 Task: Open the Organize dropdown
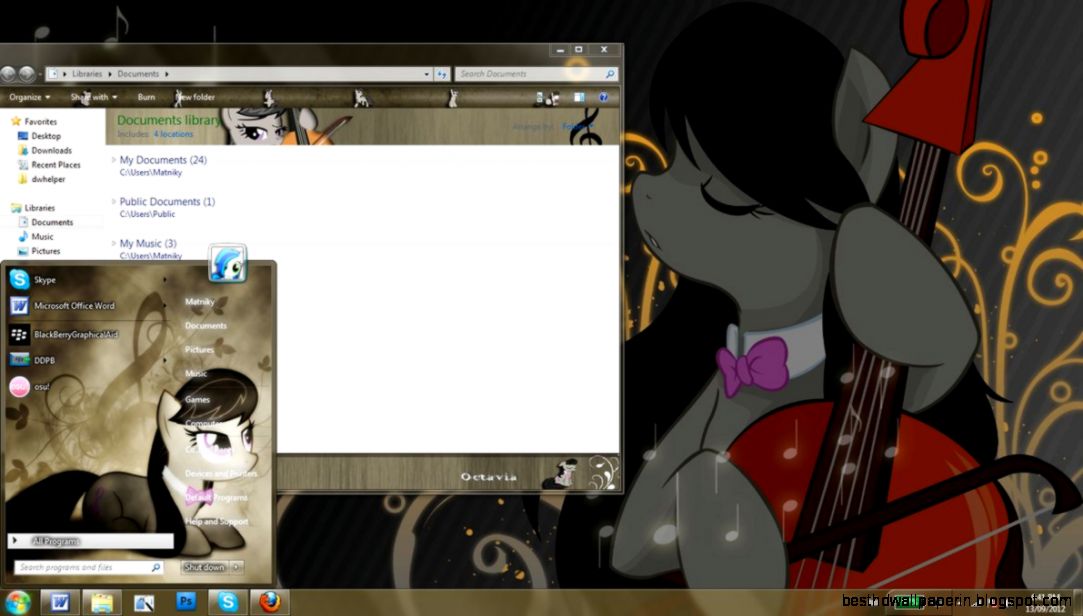29,97
